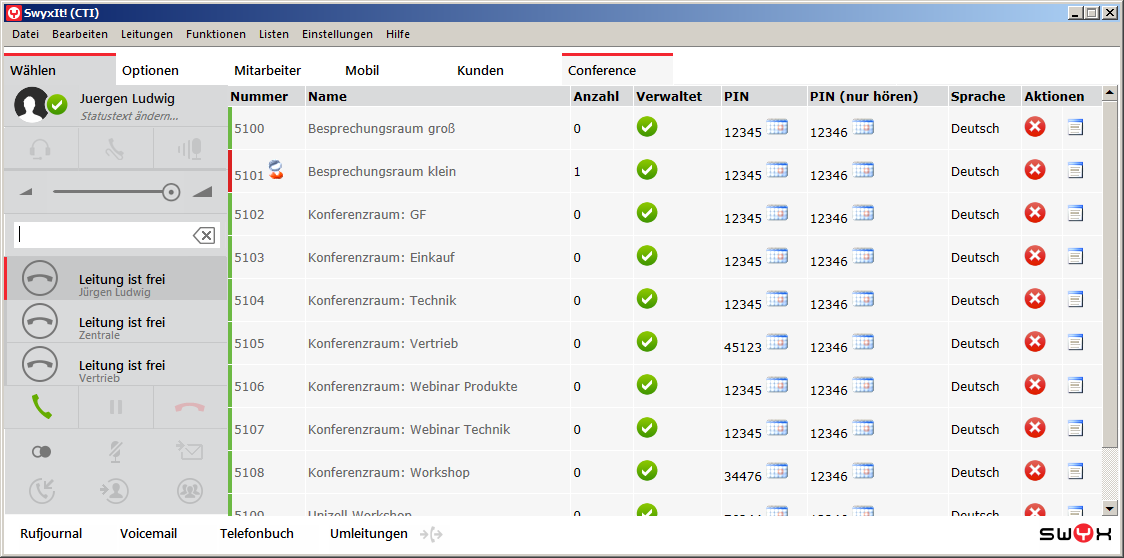Open the Einstellungen menu
The width and height of the screenshot is (1124, 558).
coord(337,34)
